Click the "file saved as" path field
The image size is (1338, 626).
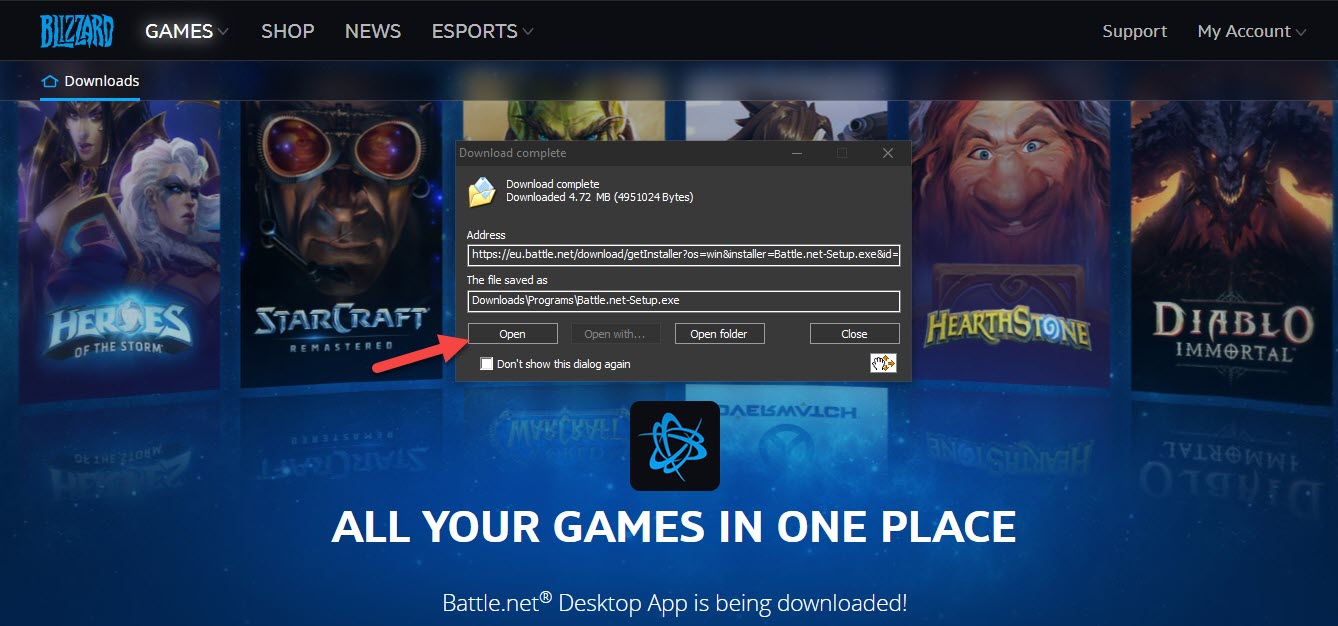coord(683,300)
